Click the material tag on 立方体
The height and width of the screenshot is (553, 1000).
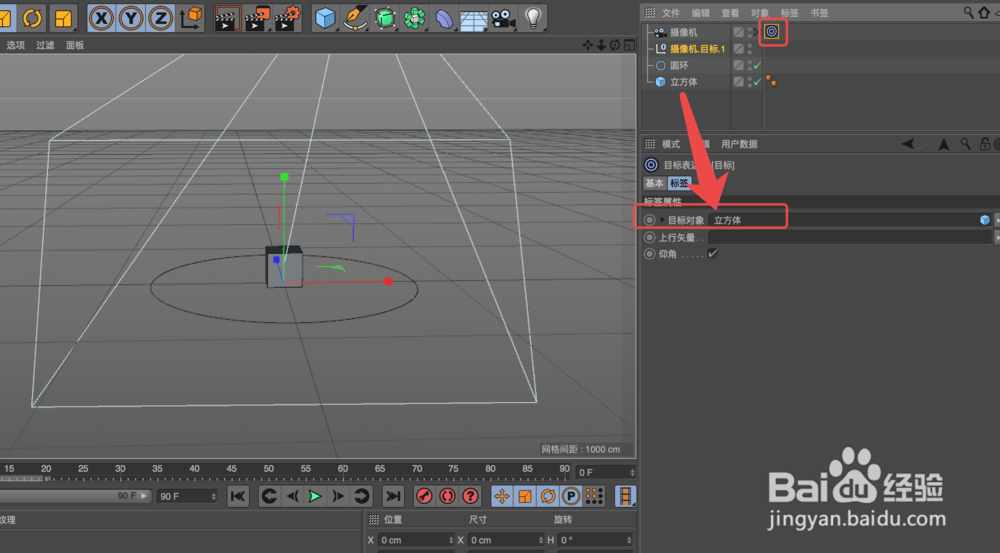(x=772, y=81)
